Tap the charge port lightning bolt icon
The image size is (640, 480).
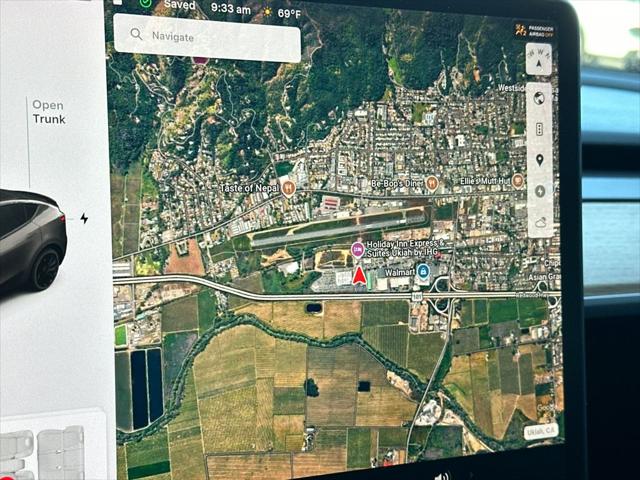[84, 218]
